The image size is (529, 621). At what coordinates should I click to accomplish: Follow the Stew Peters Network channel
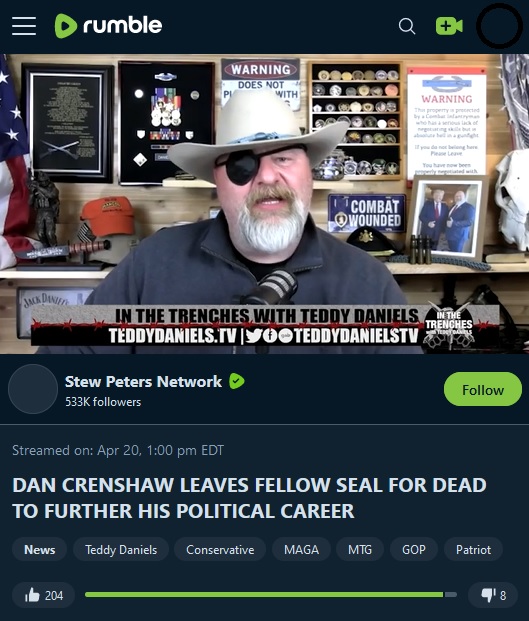483,389
